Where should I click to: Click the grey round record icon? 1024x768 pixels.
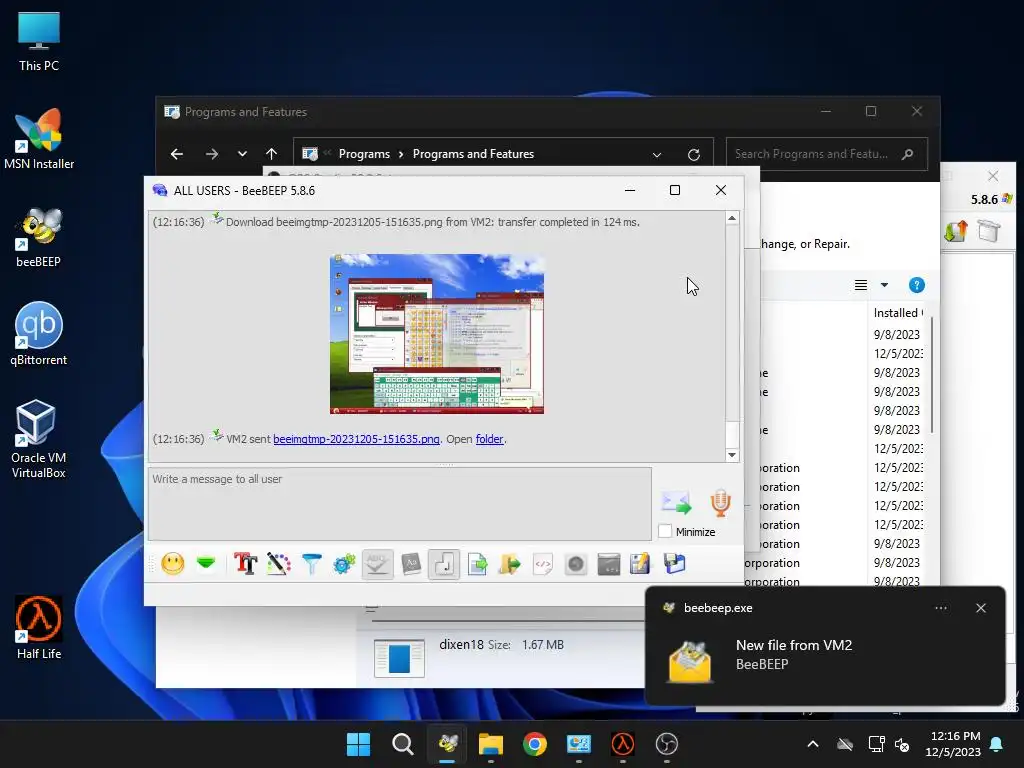575,564
